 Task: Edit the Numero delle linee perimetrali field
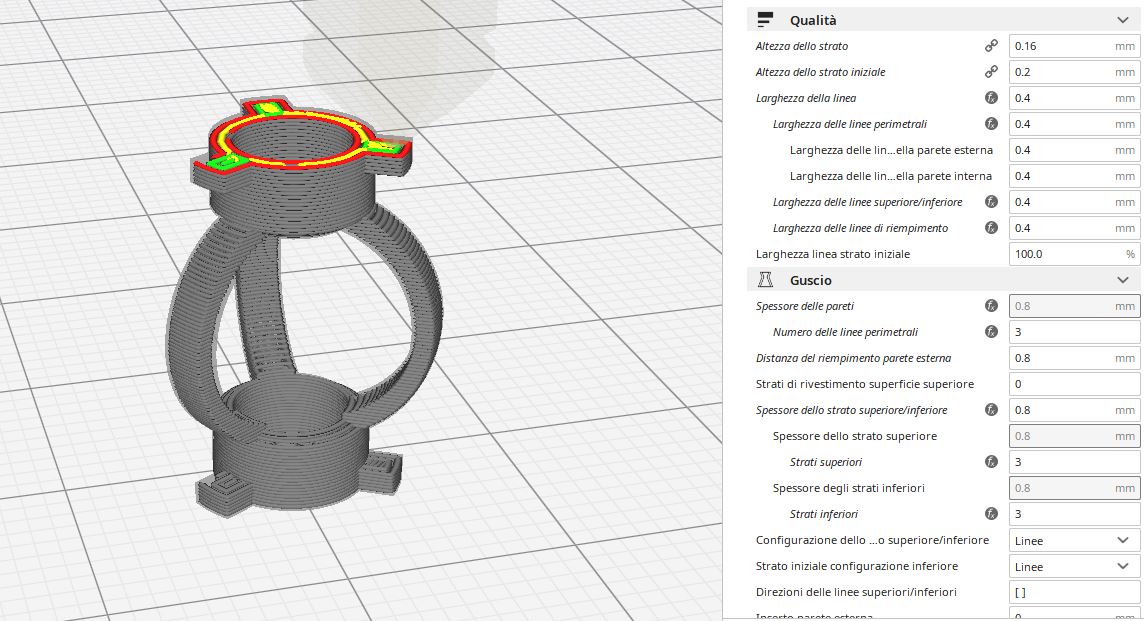point(1074,332)
